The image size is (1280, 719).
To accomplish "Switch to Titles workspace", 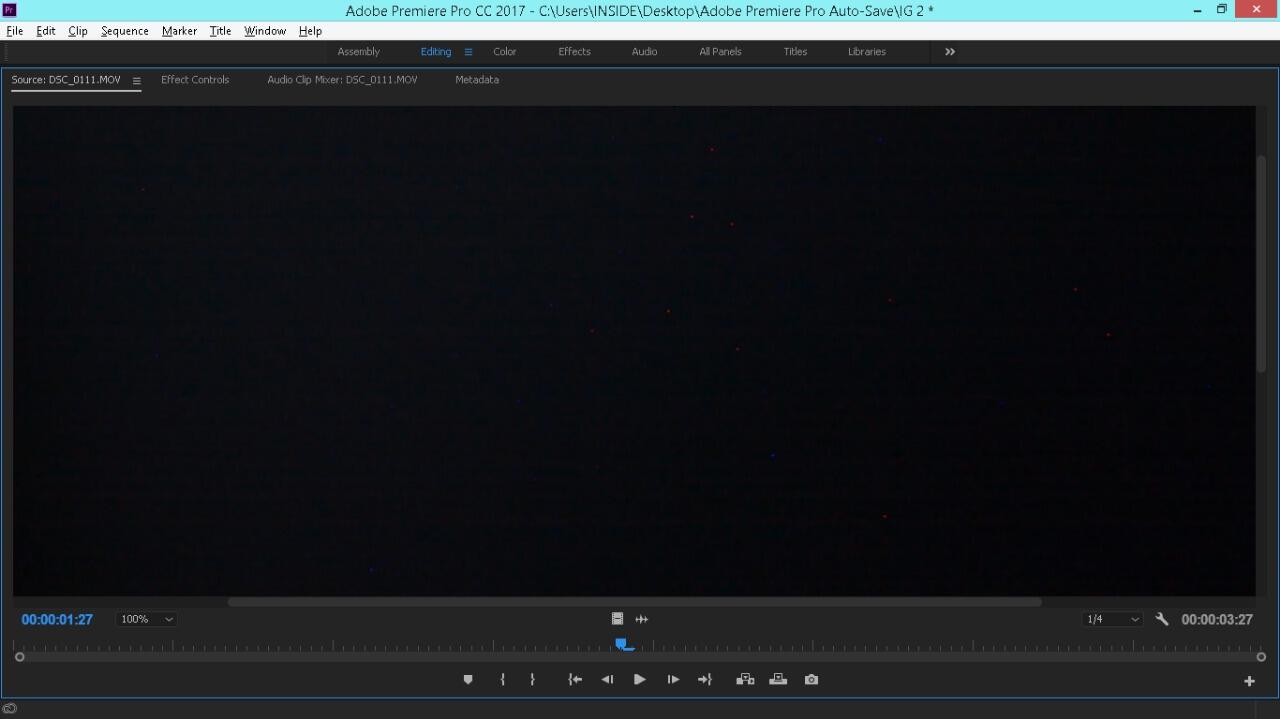I will coord(796,52).
